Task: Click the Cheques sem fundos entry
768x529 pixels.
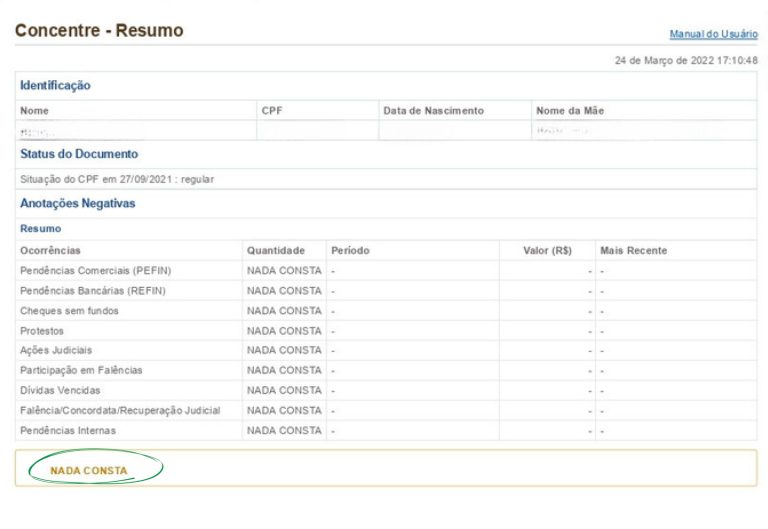Action: pyautogui.click(x=69, y=311)
